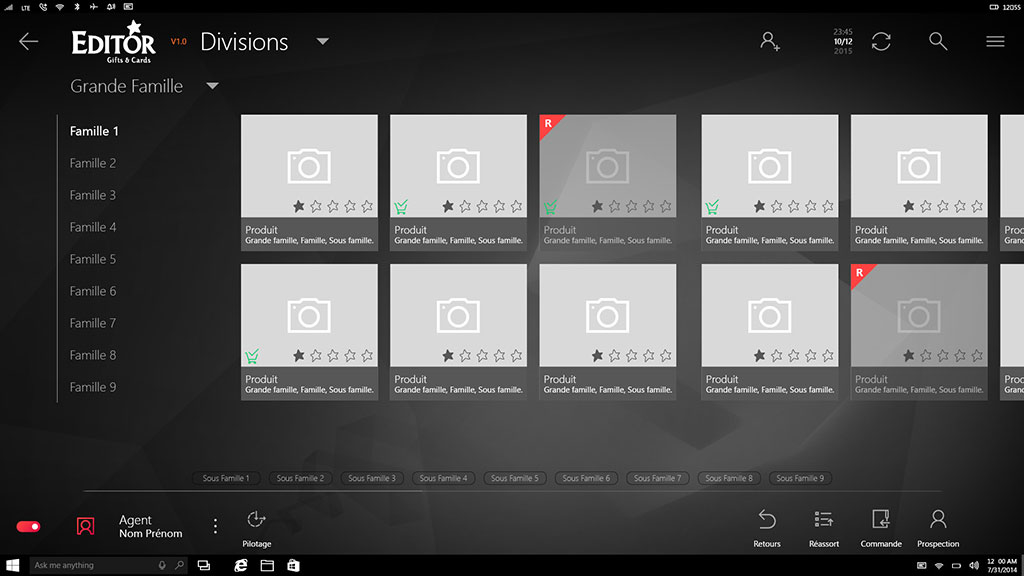Open the Pilotage icon
Screen dimensions: 1024x576
coord(256,520)
